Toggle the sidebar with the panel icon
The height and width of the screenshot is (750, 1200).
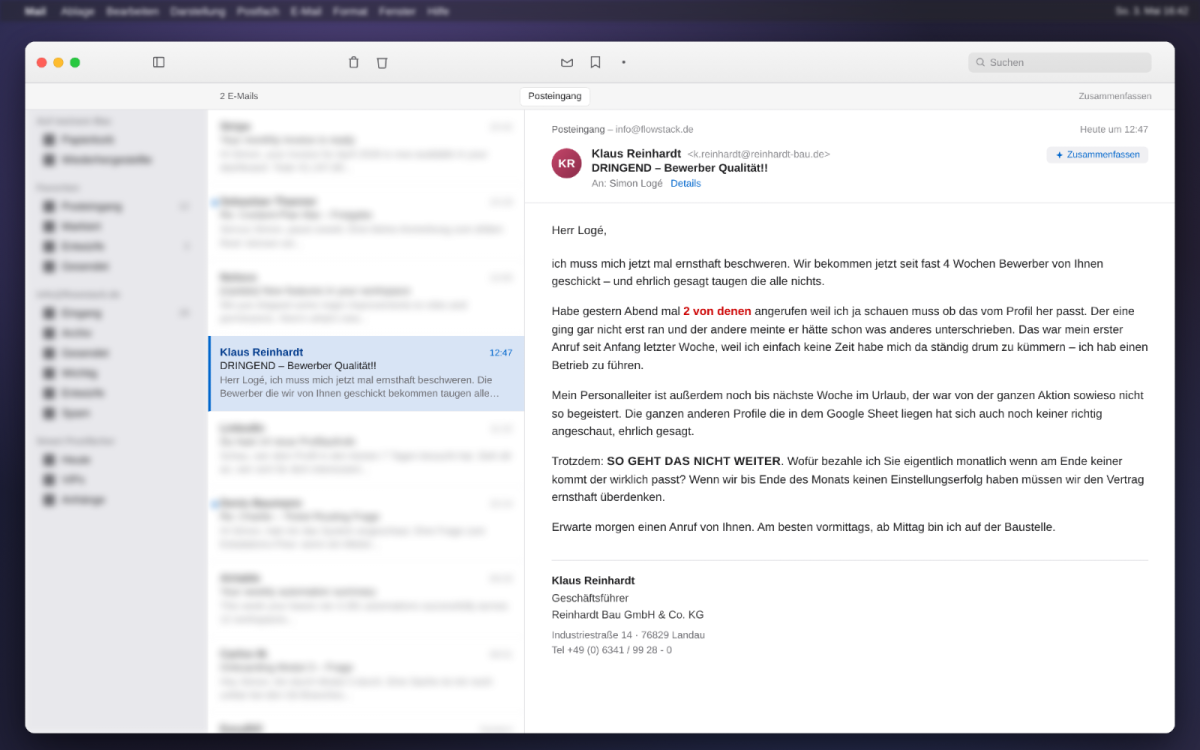[x=159, y=62]
